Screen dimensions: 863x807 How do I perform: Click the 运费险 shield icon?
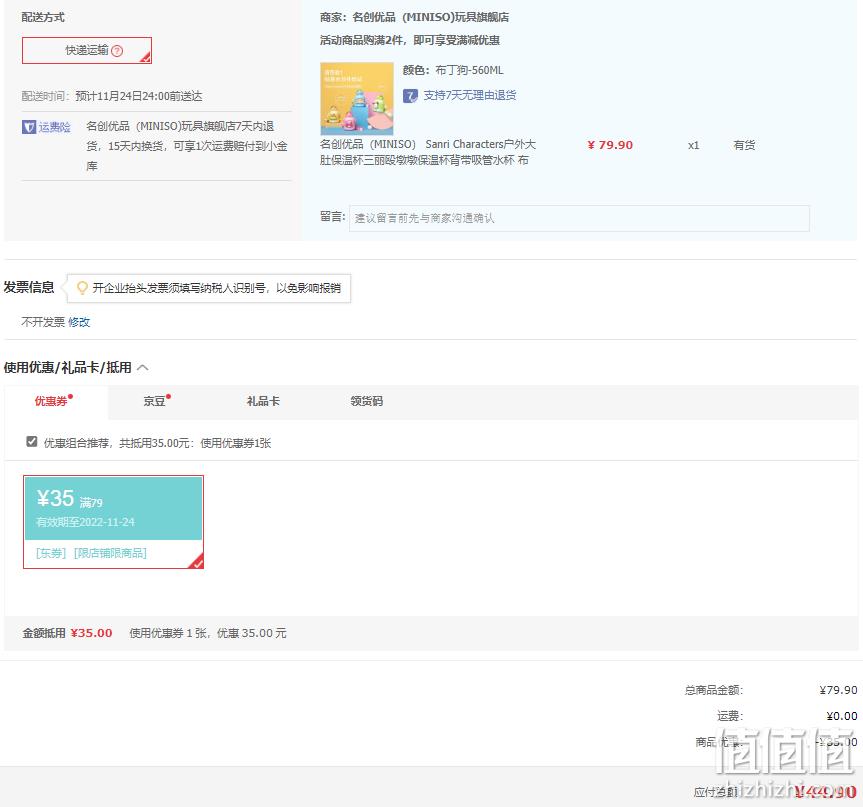(x=29, y=127)
